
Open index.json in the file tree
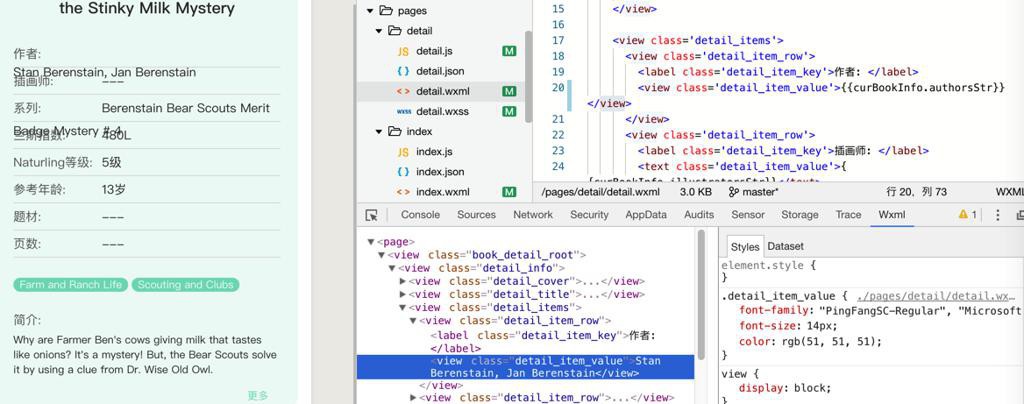(x=440, y=172)
